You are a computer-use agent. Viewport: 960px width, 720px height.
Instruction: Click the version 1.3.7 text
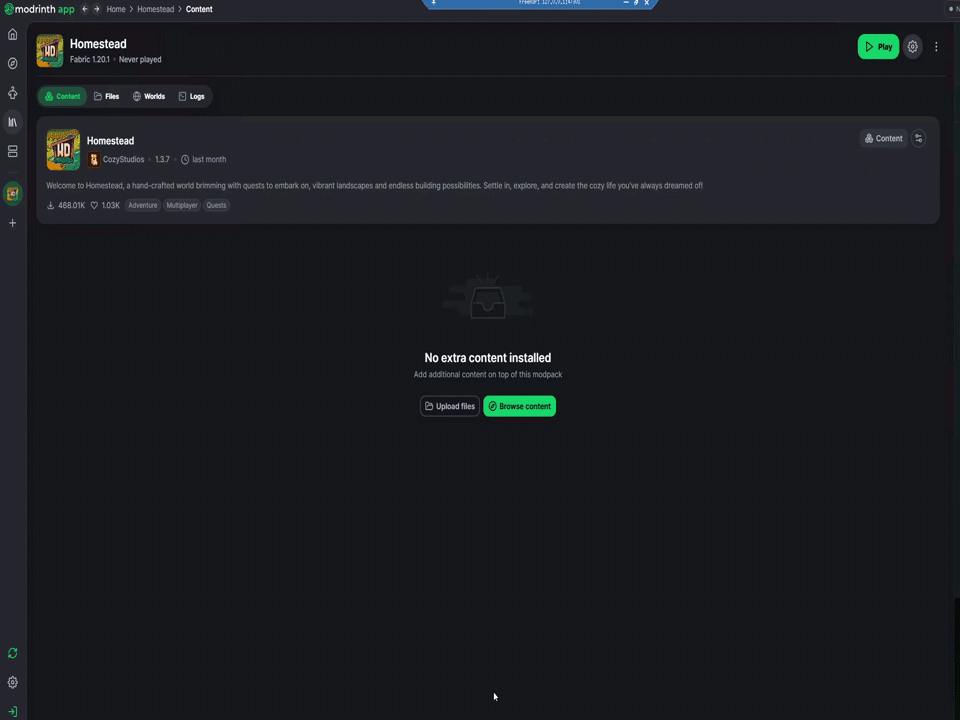coord(162,159)
